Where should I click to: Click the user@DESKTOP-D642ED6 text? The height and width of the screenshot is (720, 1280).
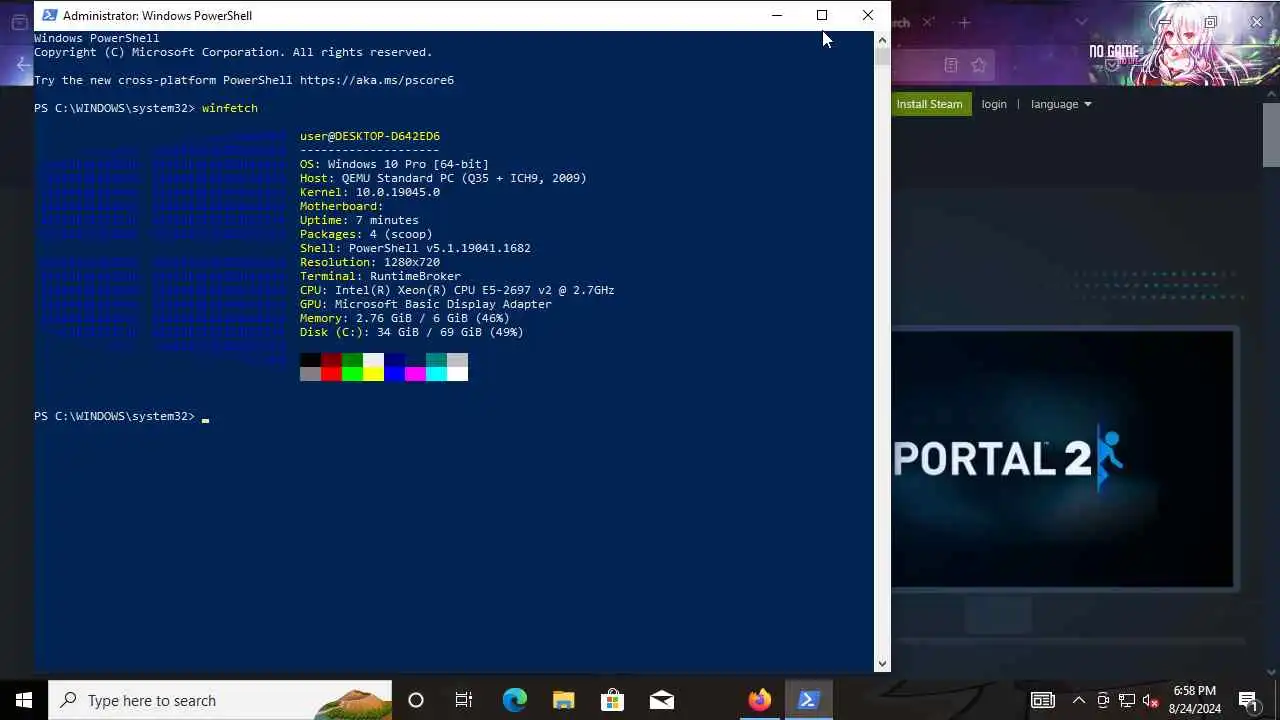click(x=370, y=136)
